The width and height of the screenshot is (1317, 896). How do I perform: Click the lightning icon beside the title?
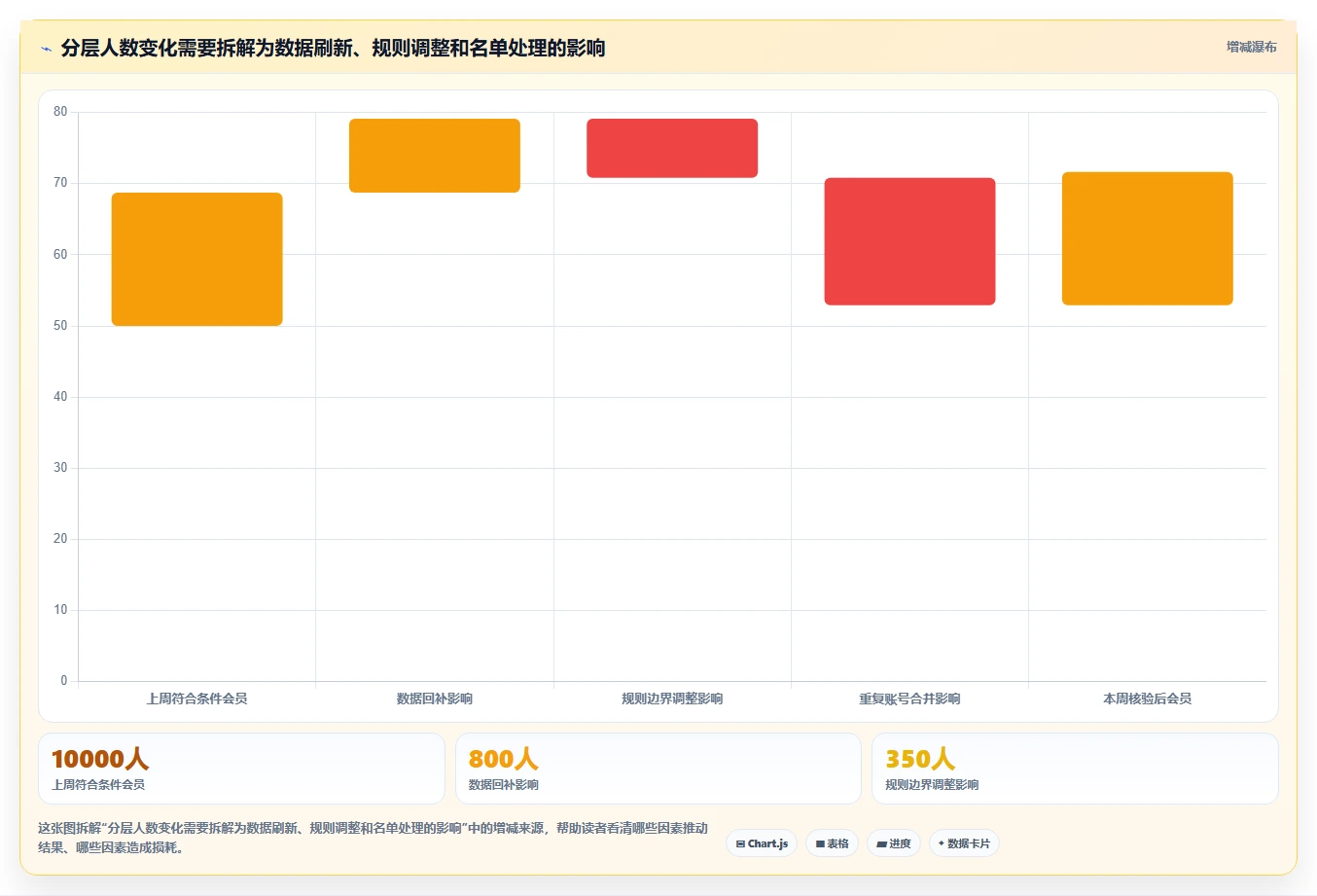[46, 49]
